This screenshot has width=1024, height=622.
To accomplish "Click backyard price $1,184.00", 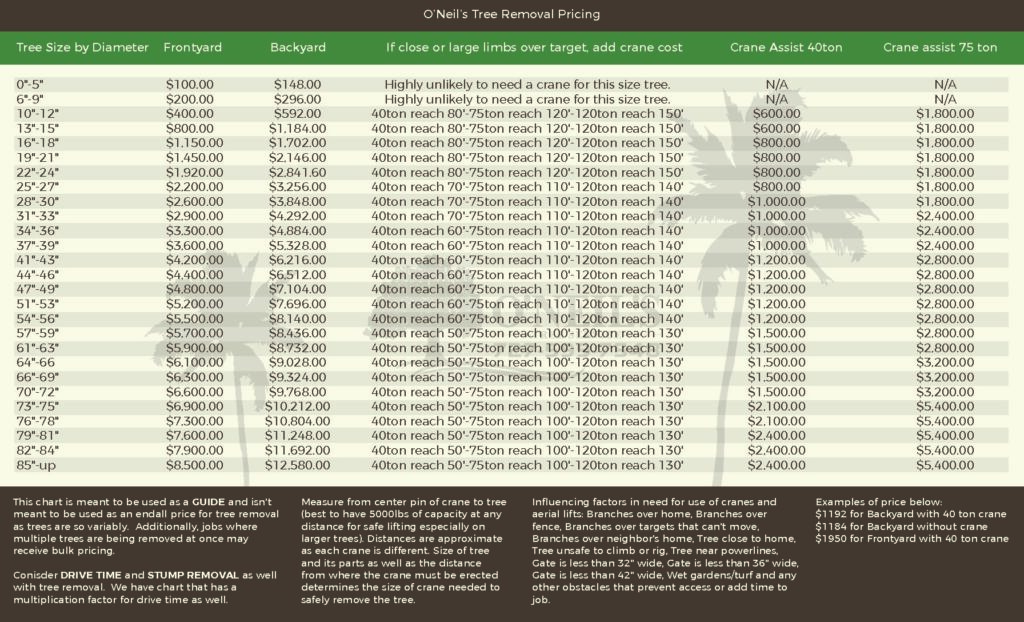I will (x=298, y=128).
